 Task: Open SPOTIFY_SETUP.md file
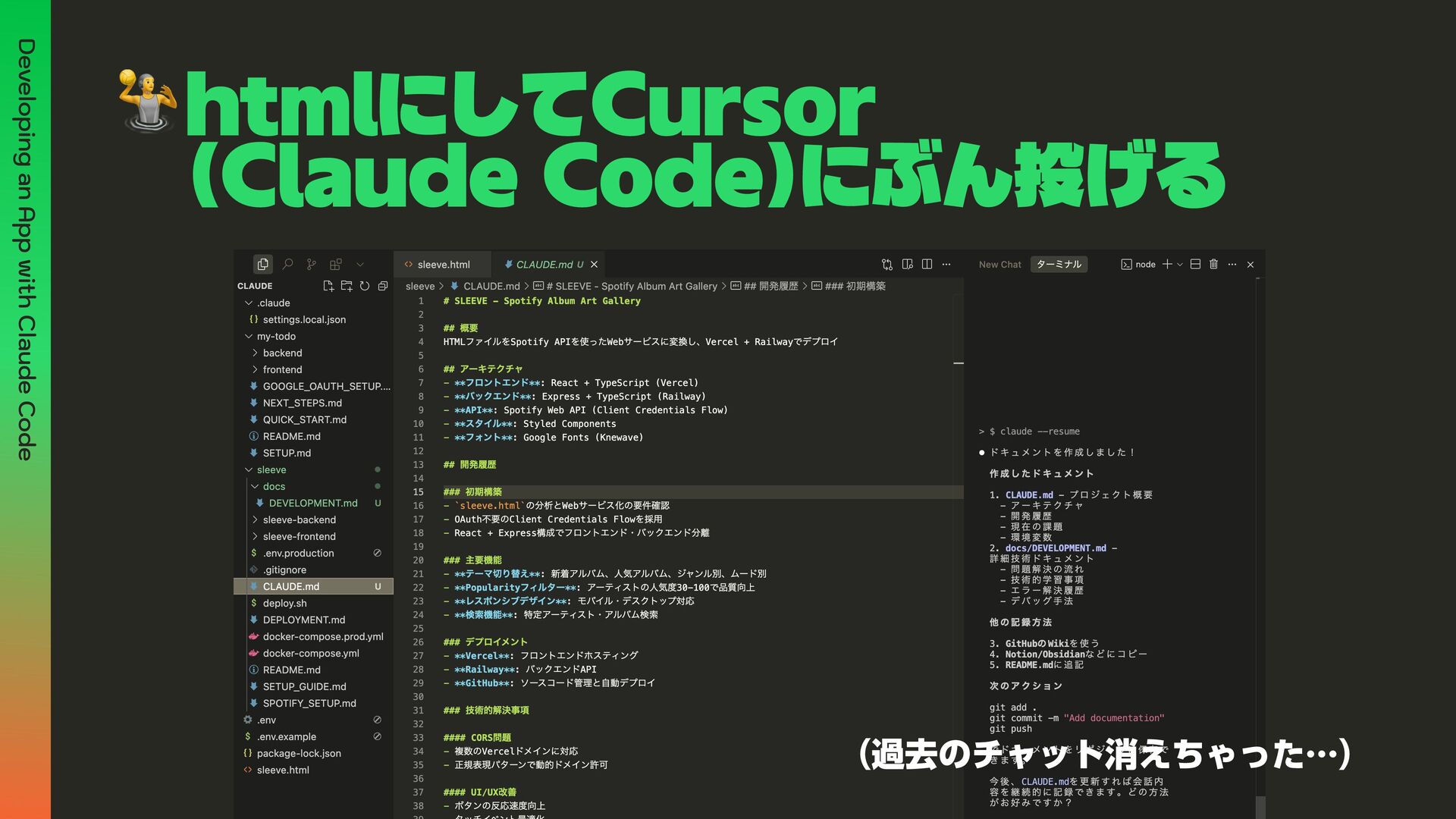[314, 703]
